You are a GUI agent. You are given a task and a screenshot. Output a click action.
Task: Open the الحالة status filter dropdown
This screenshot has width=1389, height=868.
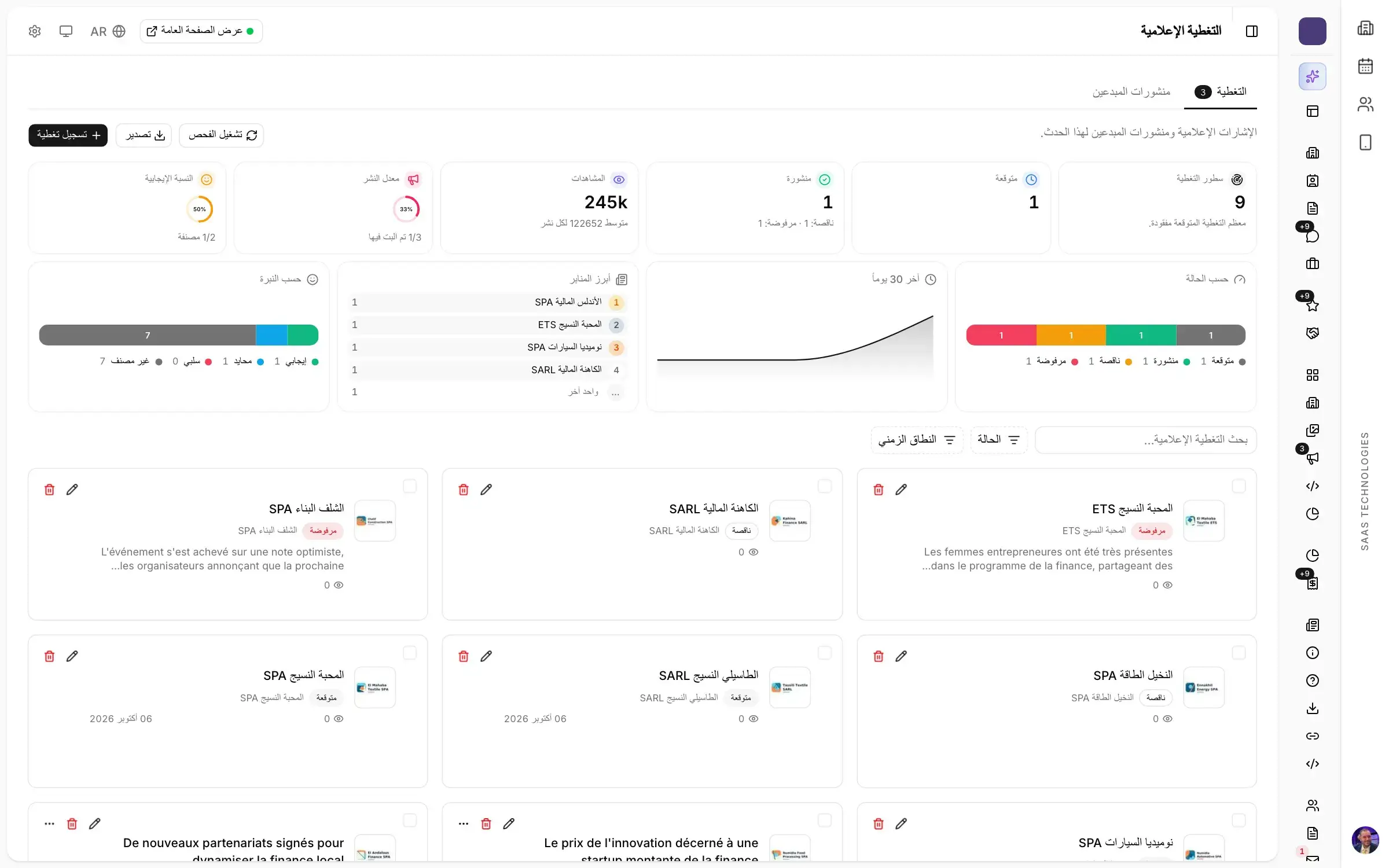pyautogui.click(x=998, y=440)
